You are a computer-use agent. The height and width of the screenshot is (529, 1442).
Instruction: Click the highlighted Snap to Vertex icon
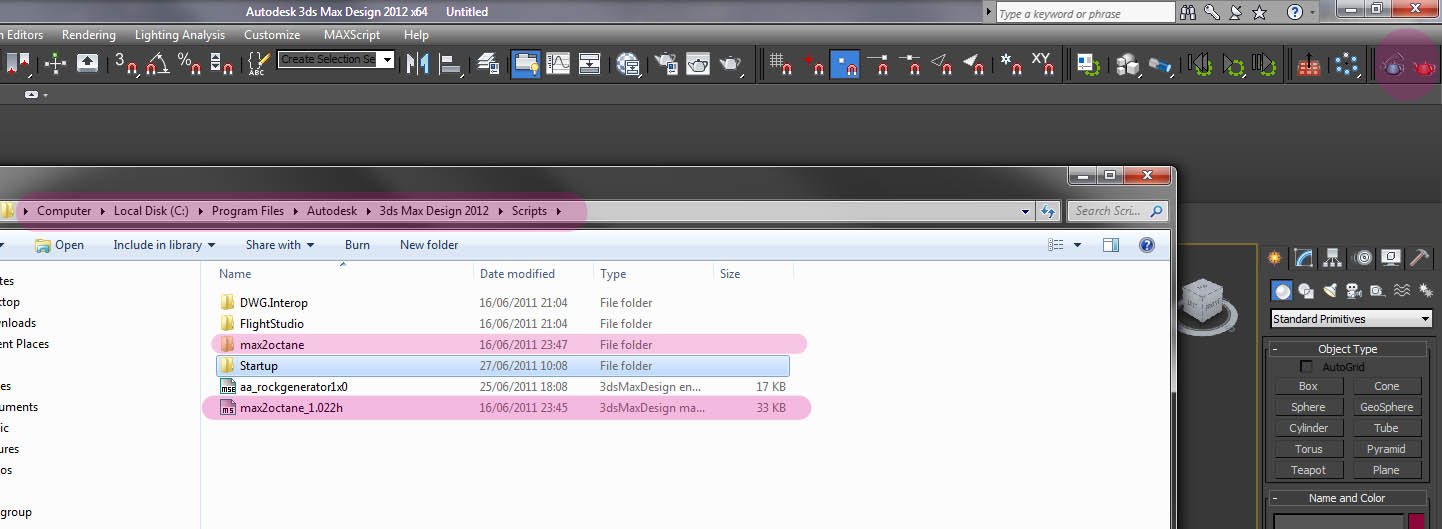pyautogui.click(x=845, y=63)
